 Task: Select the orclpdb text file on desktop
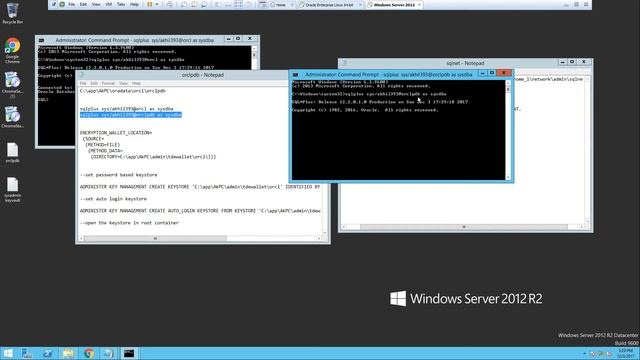(12, 153)
